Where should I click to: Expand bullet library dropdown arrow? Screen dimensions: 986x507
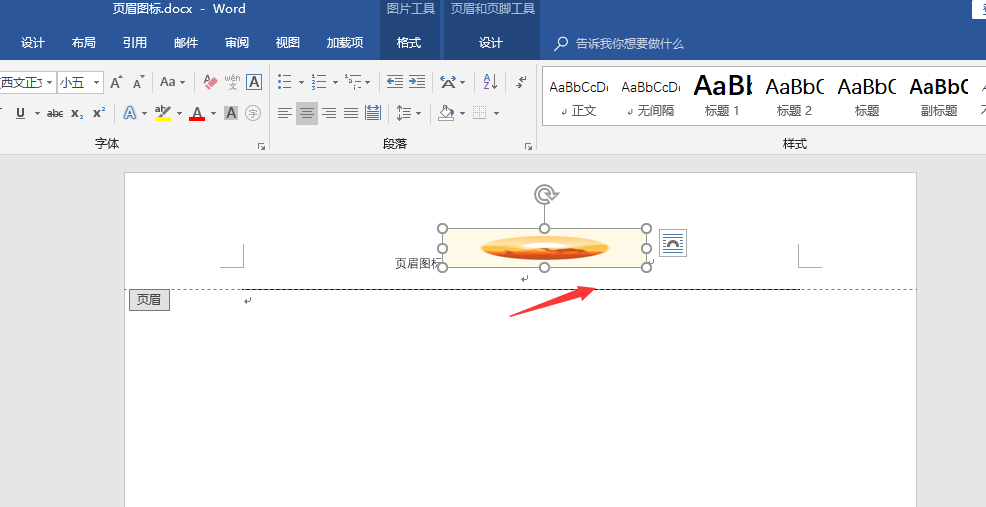(x=301, y=82)
